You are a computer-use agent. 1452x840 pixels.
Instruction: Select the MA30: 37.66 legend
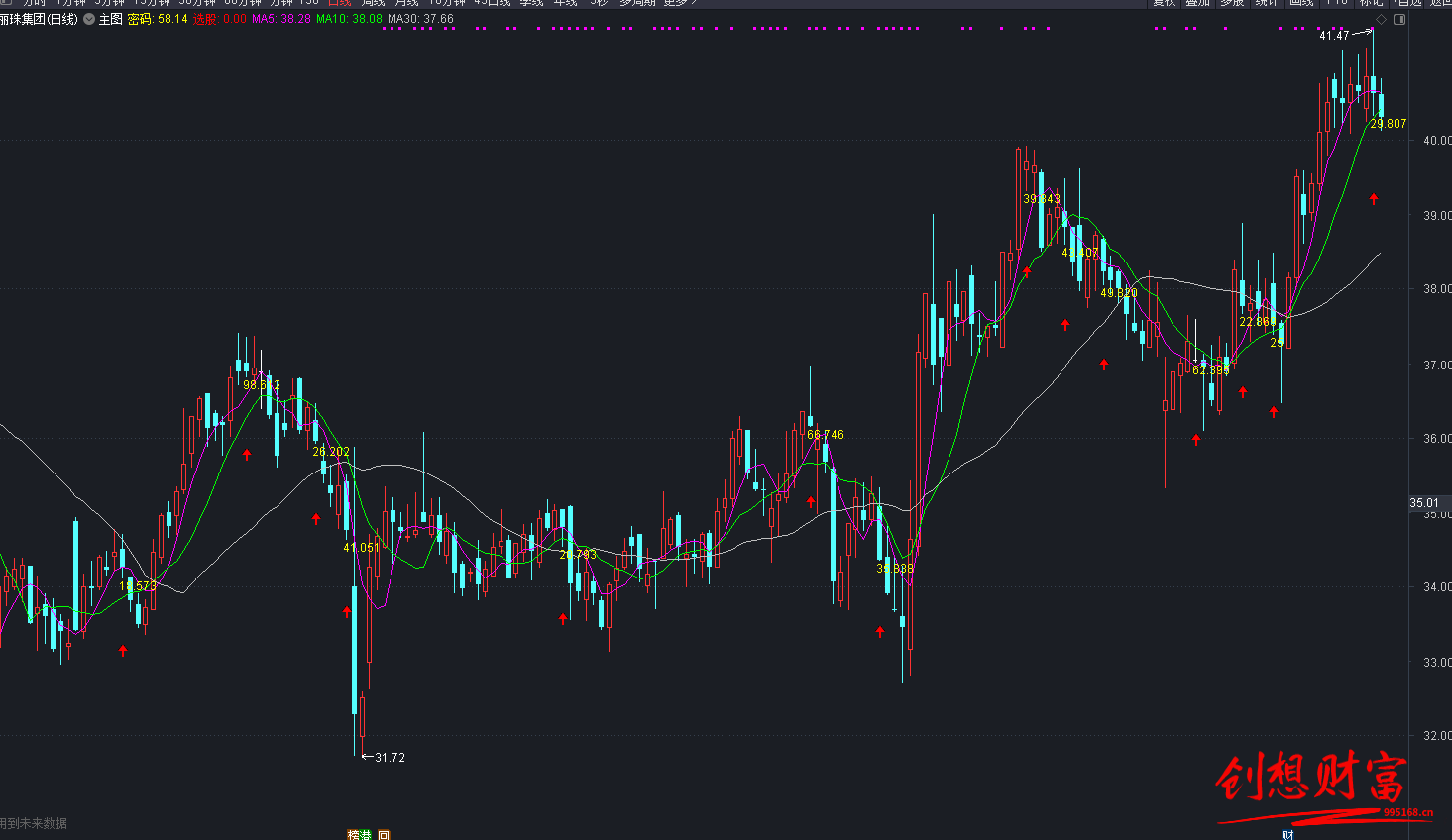[420, 19]
